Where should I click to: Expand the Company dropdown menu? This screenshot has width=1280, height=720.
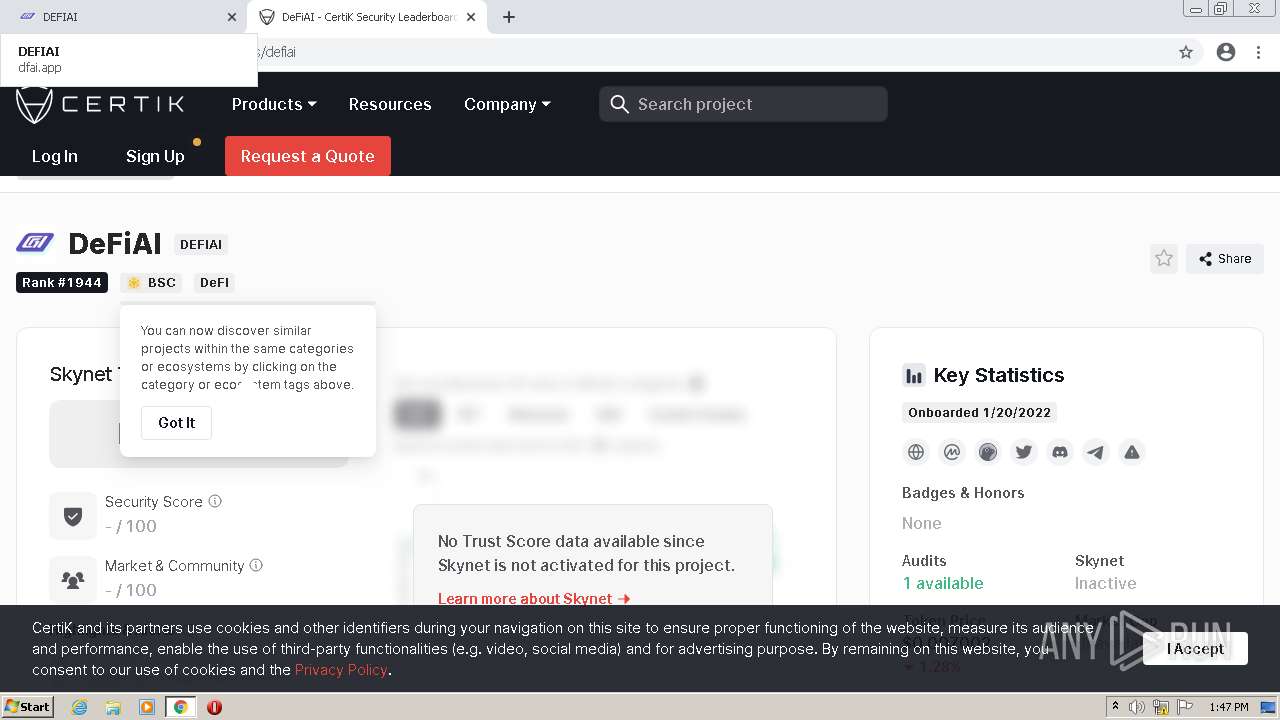[x=507, y=104]
